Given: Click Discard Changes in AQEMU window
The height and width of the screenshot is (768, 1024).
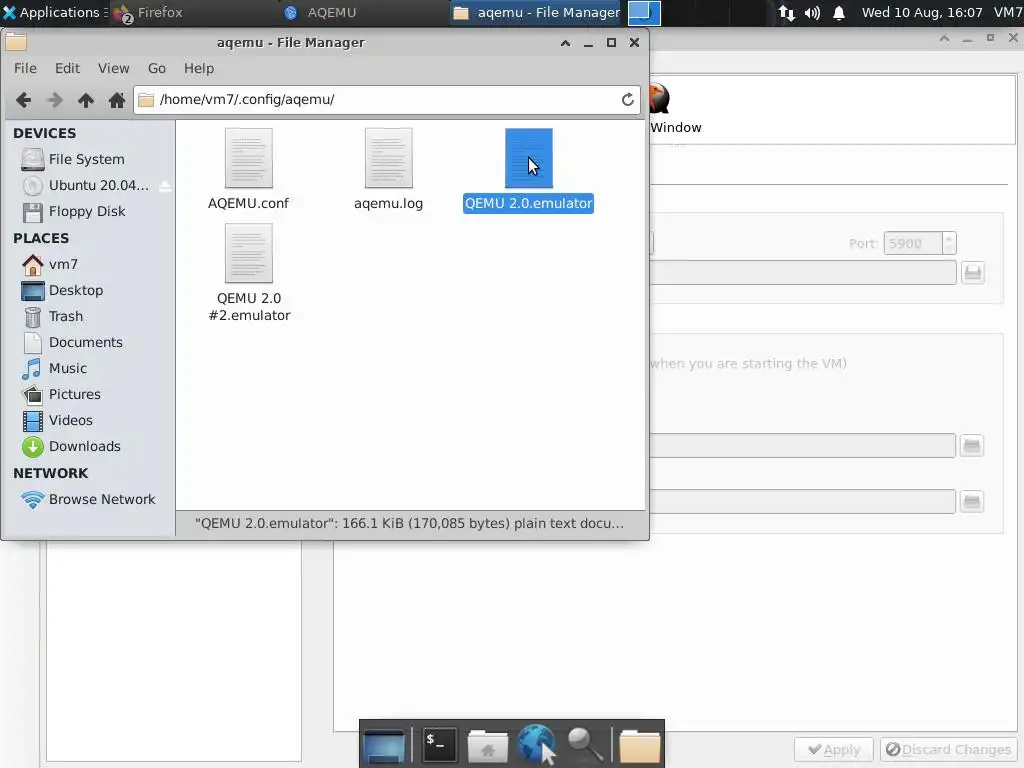Looking at the screenshot, I should click(x=948, y=750).
